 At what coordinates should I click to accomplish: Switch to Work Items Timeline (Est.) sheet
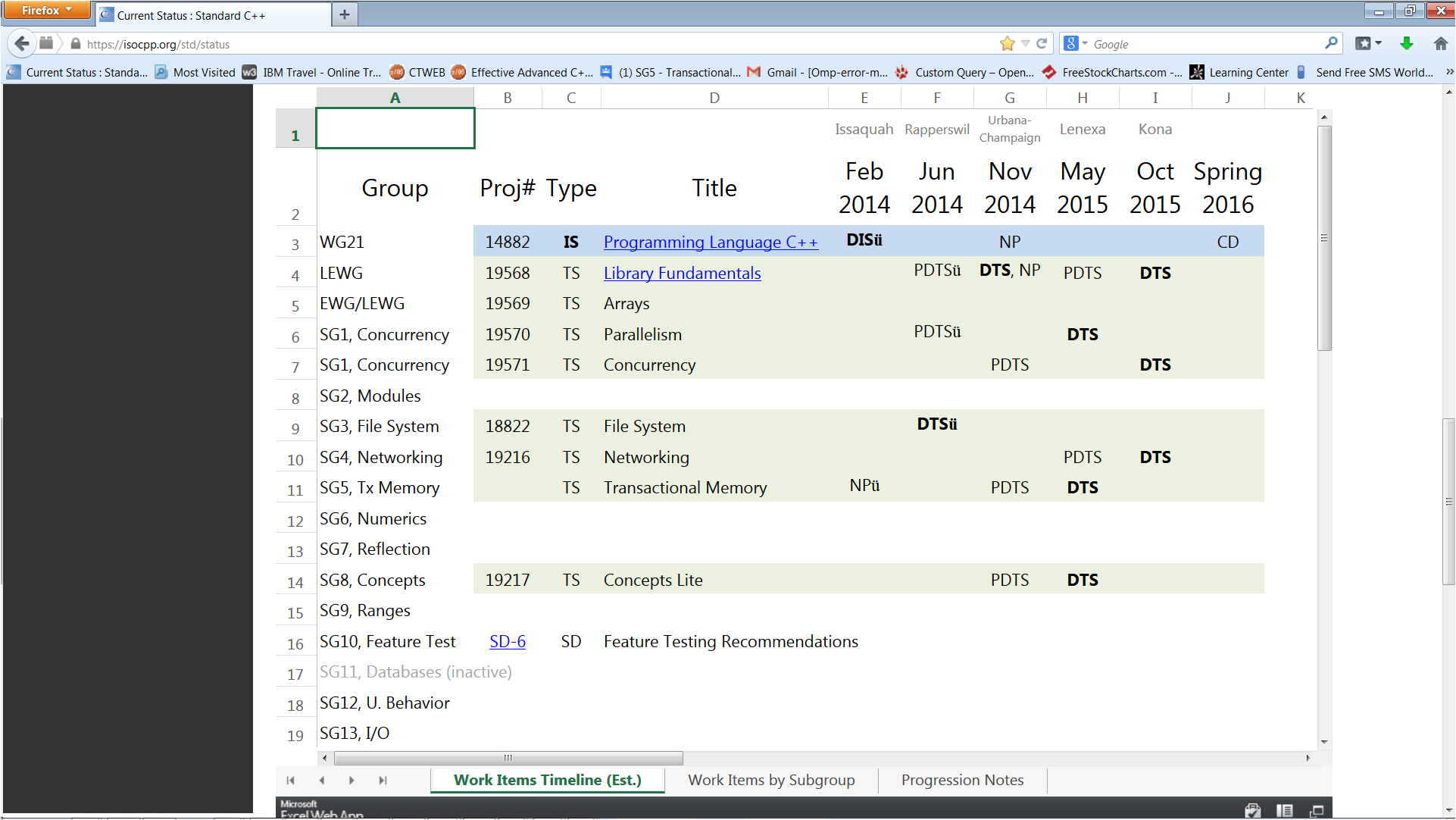click(547, 780)
